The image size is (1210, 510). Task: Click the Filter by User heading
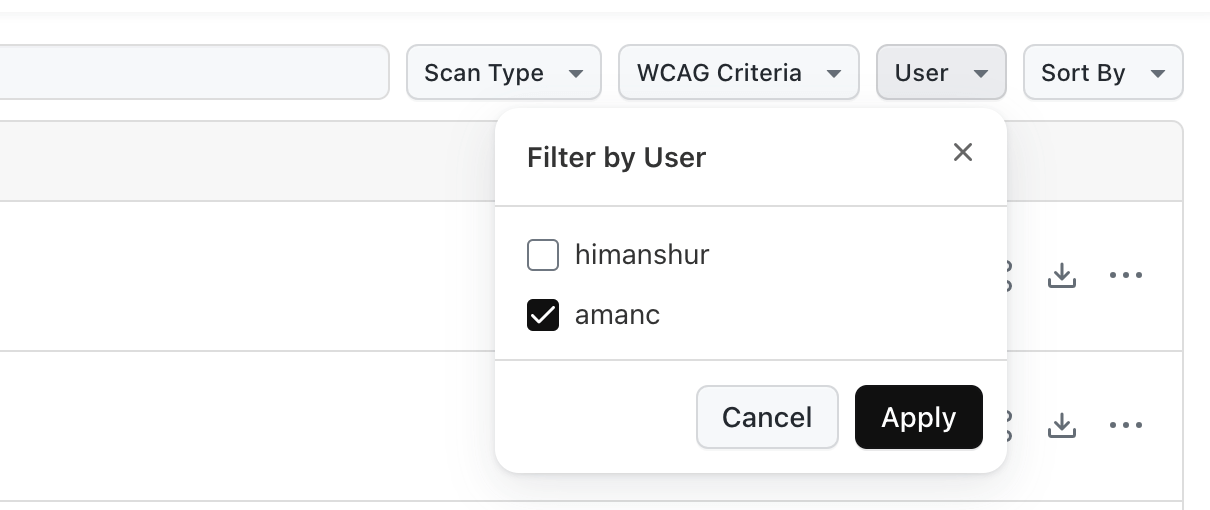616,158
